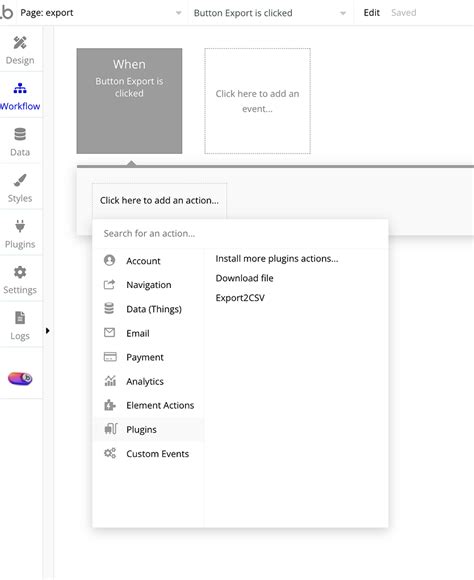
Task: Open the Plugins plug icon in sidebar
Action: coord(20,226)
